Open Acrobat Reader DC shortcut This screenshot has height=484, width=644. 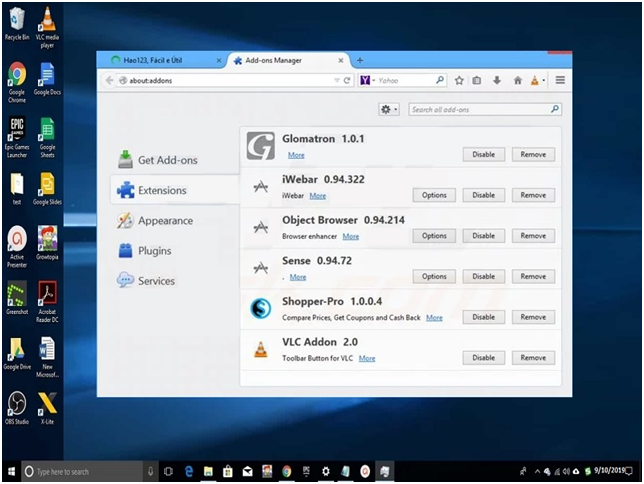[x=47, y=302]
